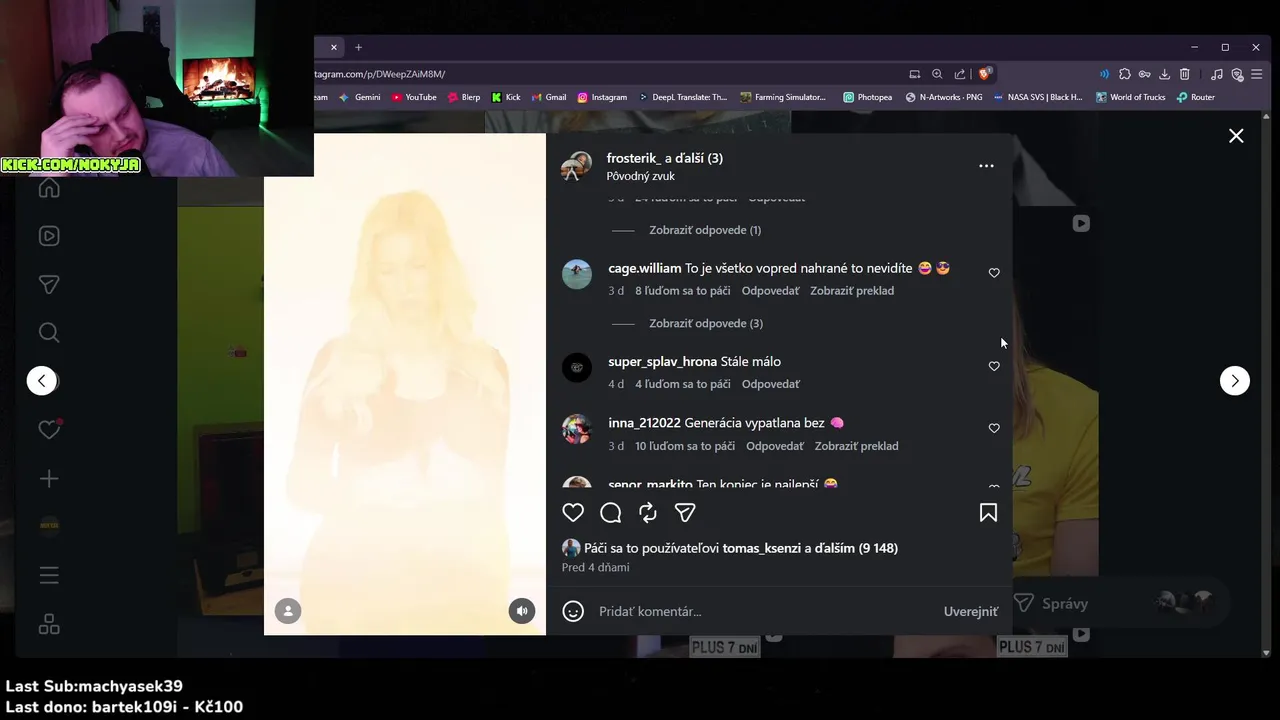
Task: Click trash can icon in browser toolbar
Action: pyautogui.click(x=1184, y=74)
